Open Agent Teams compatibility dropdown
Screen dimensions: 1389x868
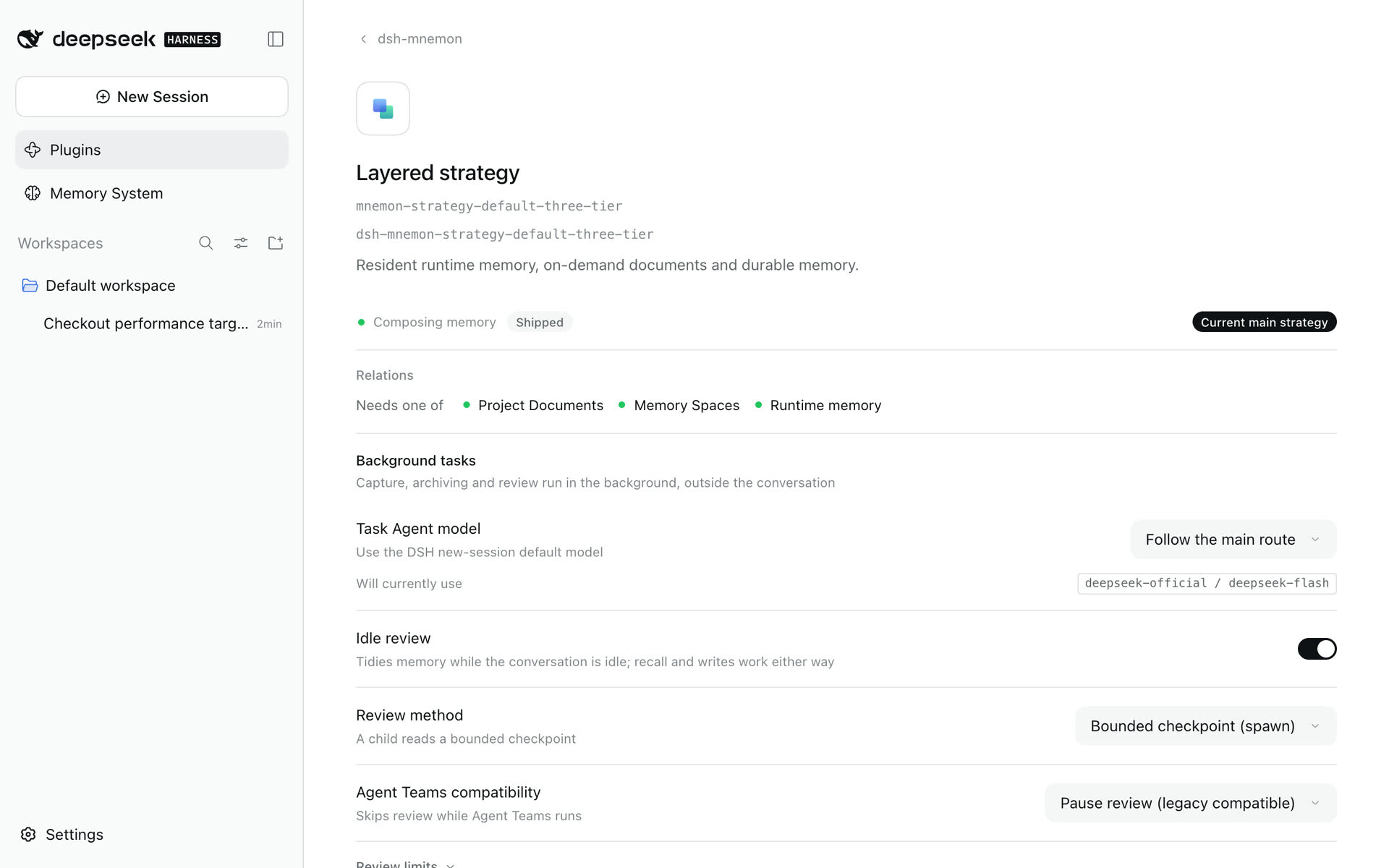coord(1190,803)
